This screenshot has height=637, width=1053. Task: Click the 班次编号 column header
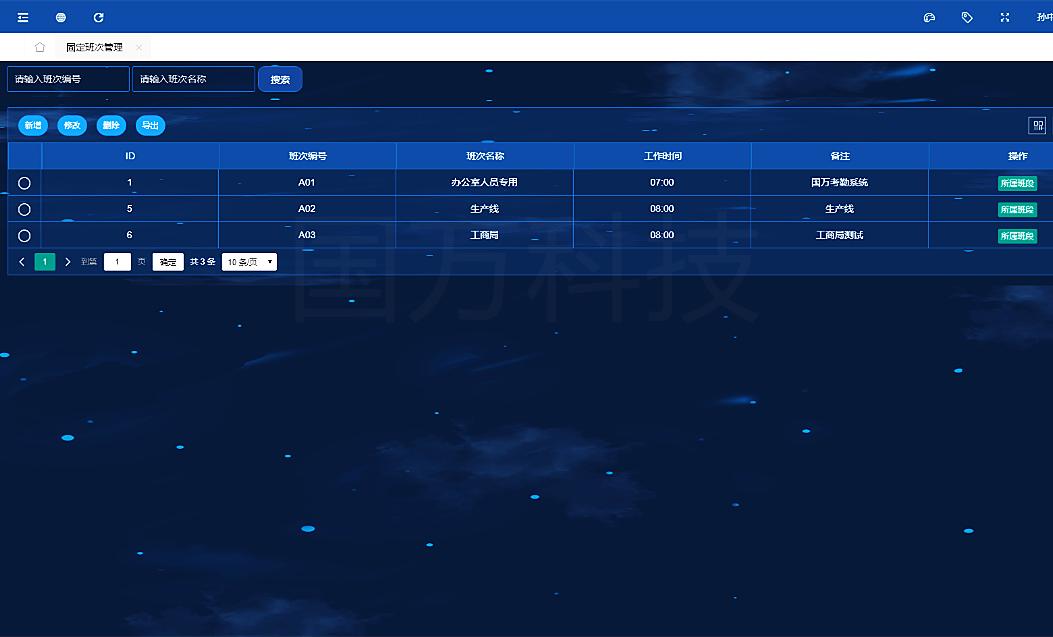coord(308,156)
